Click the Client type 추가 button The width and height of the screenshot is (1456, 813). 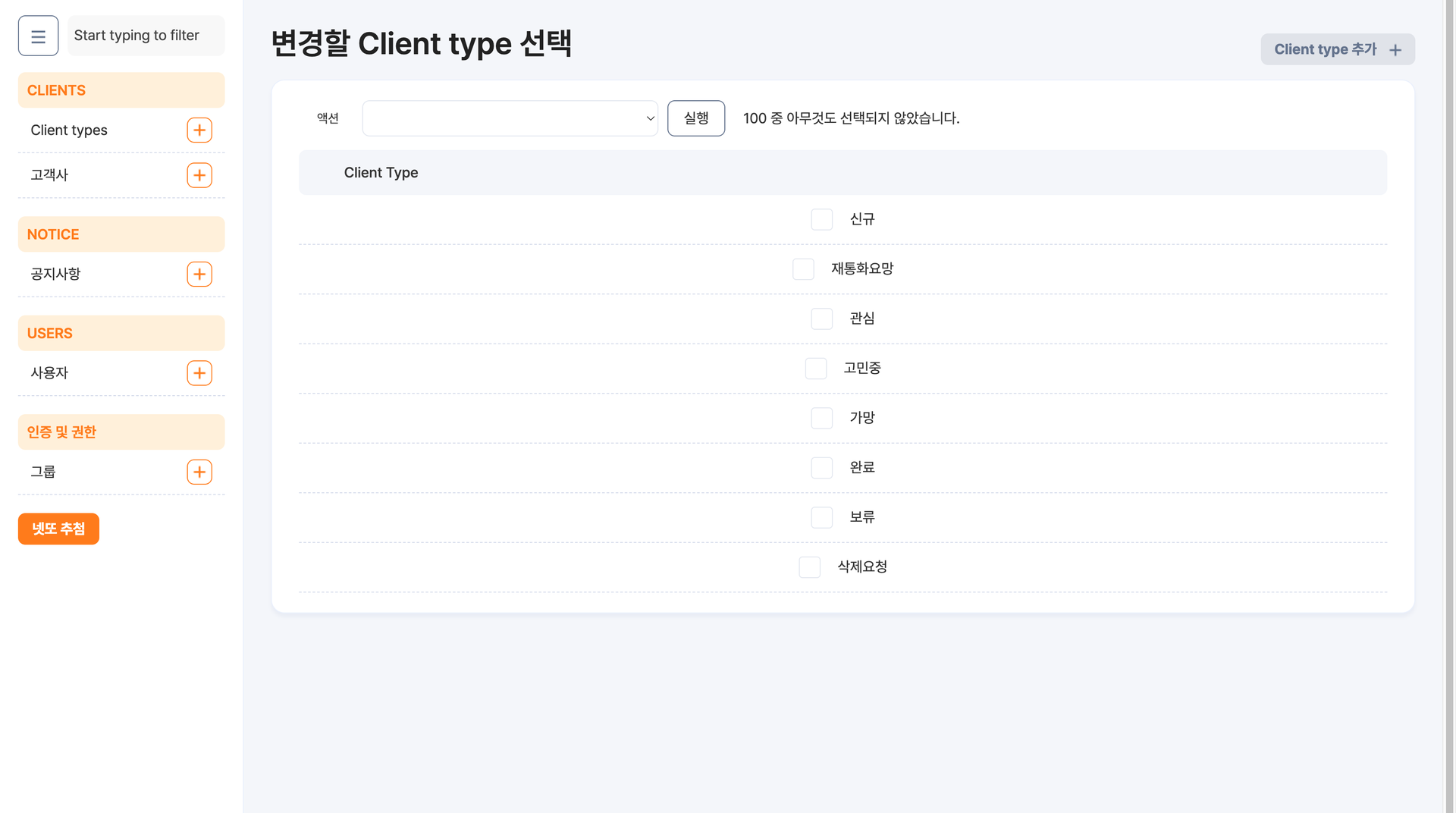(1338, 49)
